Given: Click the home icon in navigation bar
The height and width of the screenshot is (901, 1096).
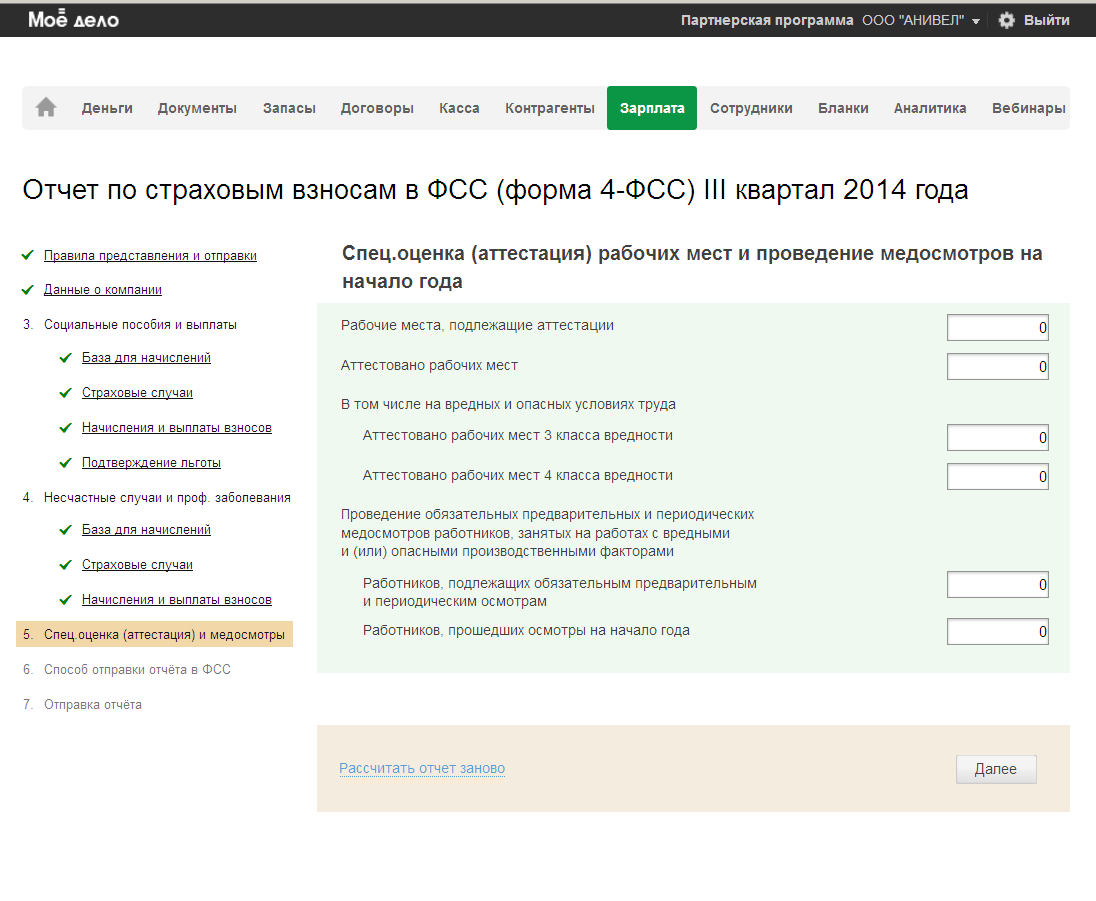Looking at the screenshot, I should coord(46,108).
